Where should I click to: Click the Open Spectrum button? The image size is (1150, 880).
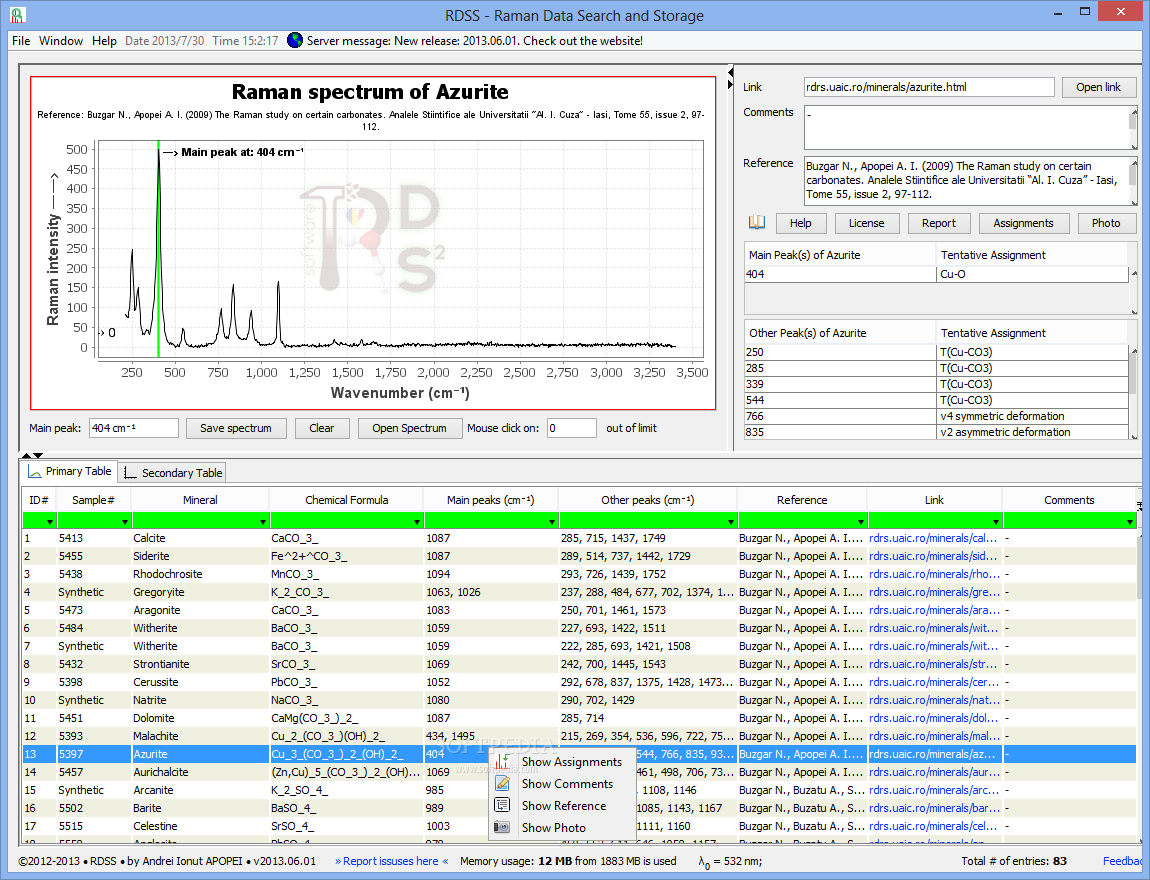[x=409, y=428]
